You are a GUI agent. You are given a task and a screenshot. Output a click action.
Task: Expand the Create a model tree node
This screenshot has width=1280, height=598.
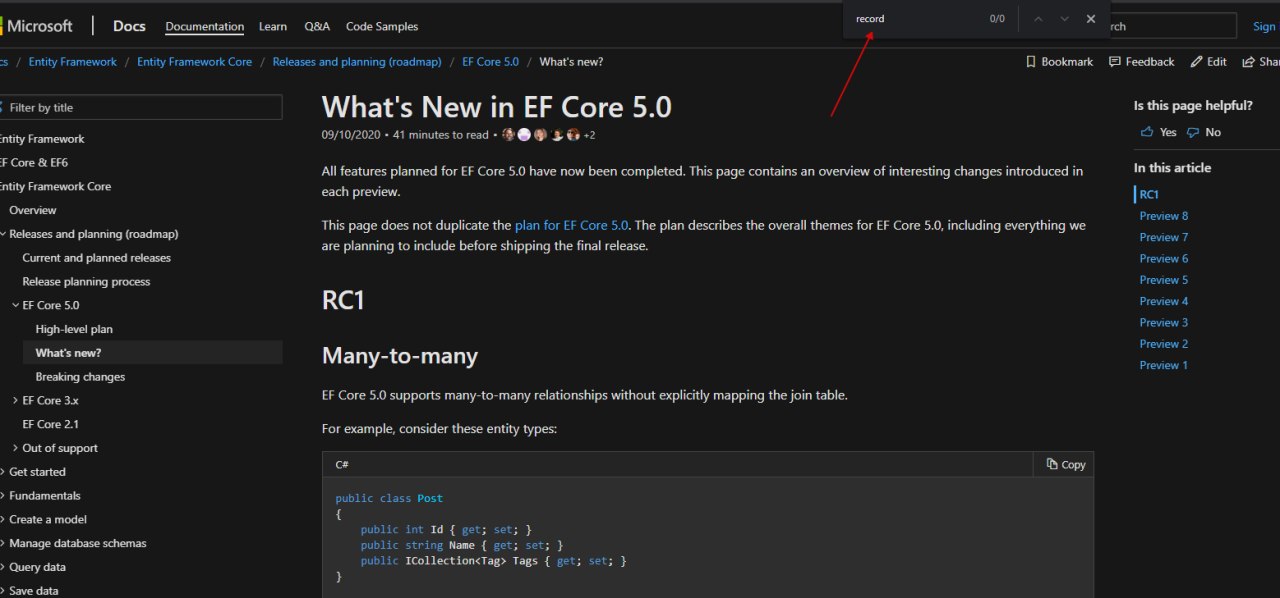tap(4, 520)
